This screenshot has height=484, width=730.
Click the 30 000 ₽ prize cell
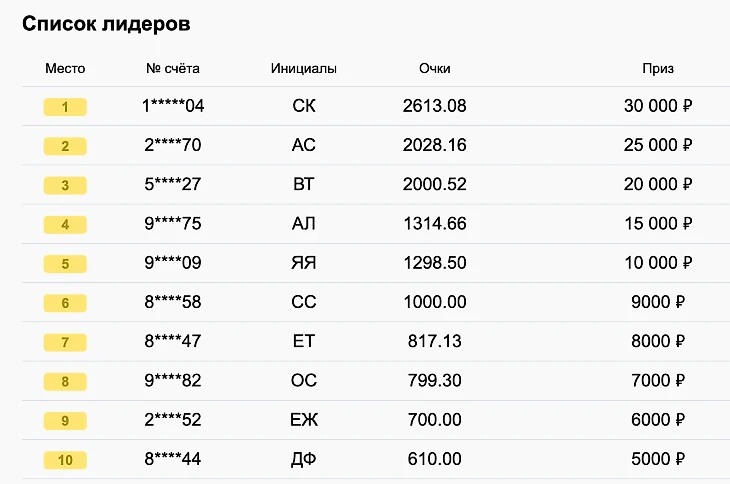pyautogui.click(x=657, y=106)
